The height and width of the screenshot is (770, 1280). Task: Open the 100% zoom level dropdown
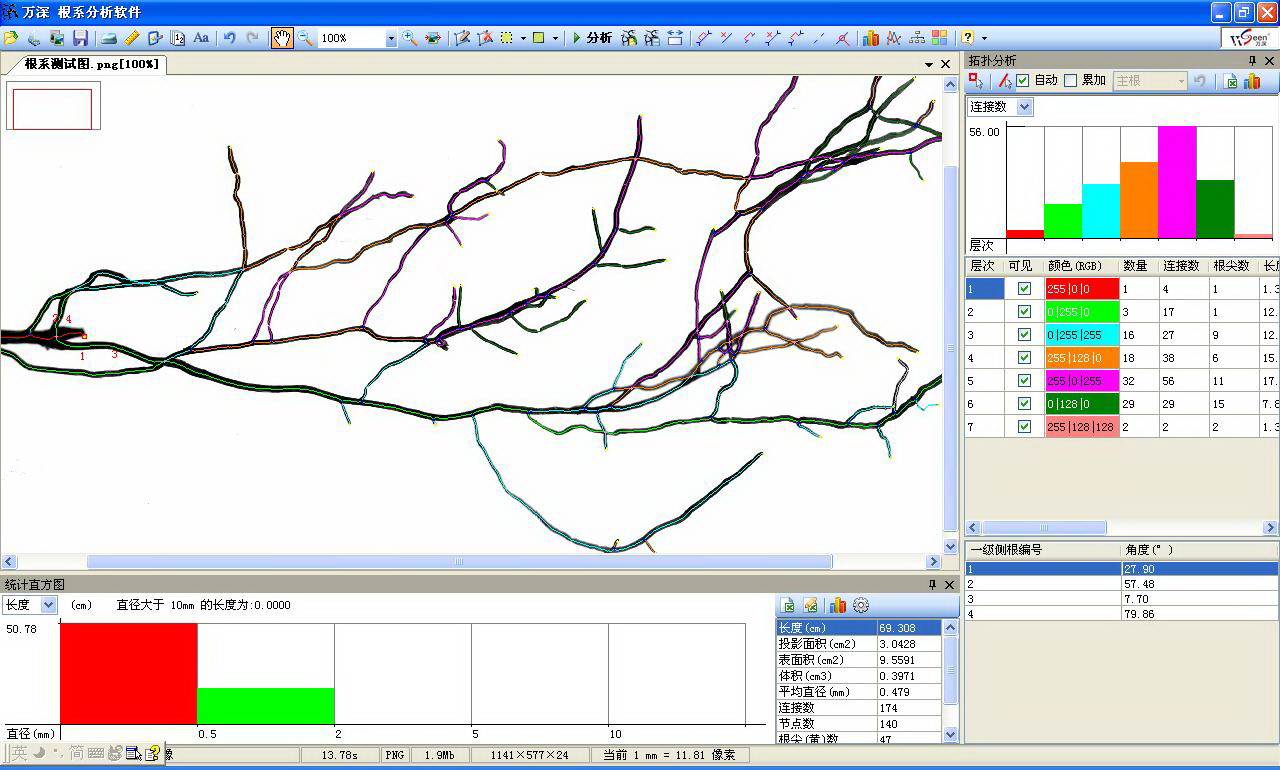pyautogui.click(x=390, y=38)
